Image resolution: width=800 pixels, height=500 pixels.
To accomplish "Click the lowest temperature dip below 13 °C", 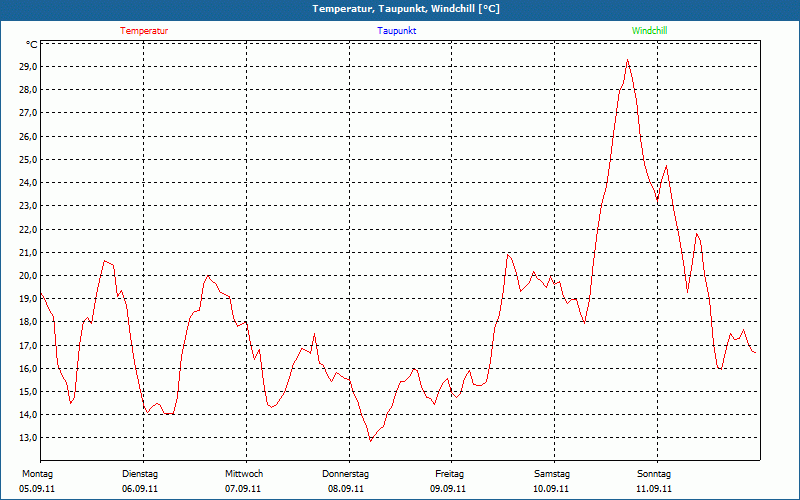I will 371,441.
